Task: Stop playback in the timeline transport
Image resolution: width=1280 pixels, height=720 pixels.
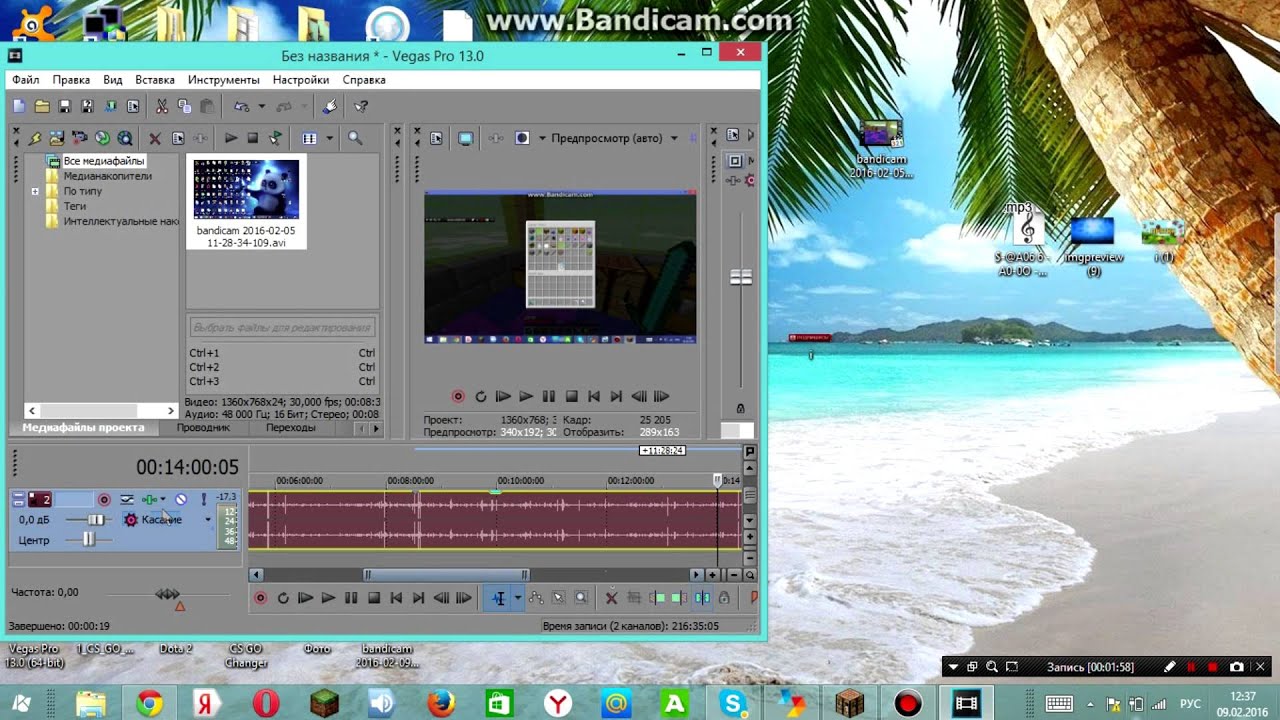Action: [374, 598]
